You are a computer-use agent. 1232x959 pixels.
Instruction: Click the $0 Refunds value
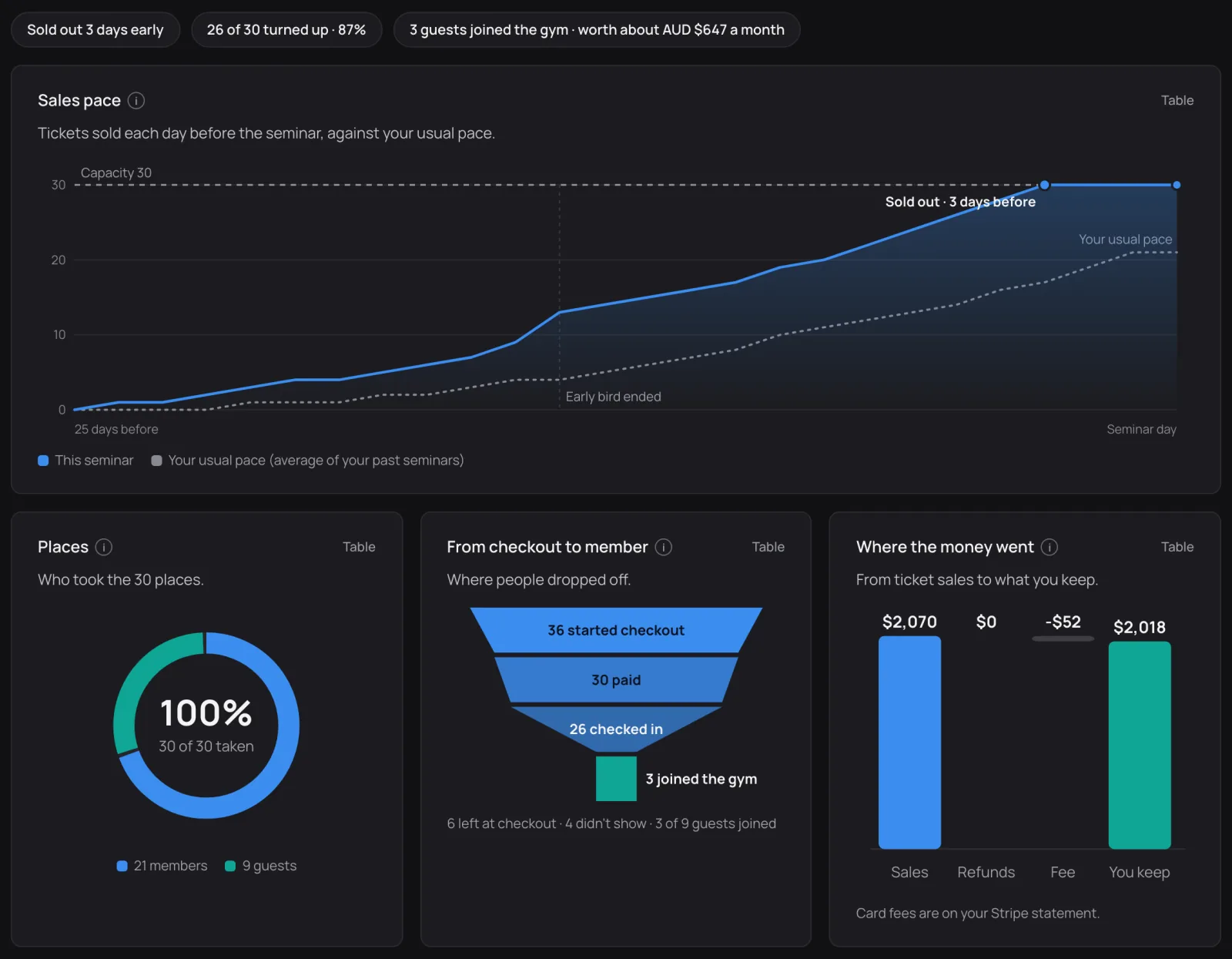pos(986,622)
